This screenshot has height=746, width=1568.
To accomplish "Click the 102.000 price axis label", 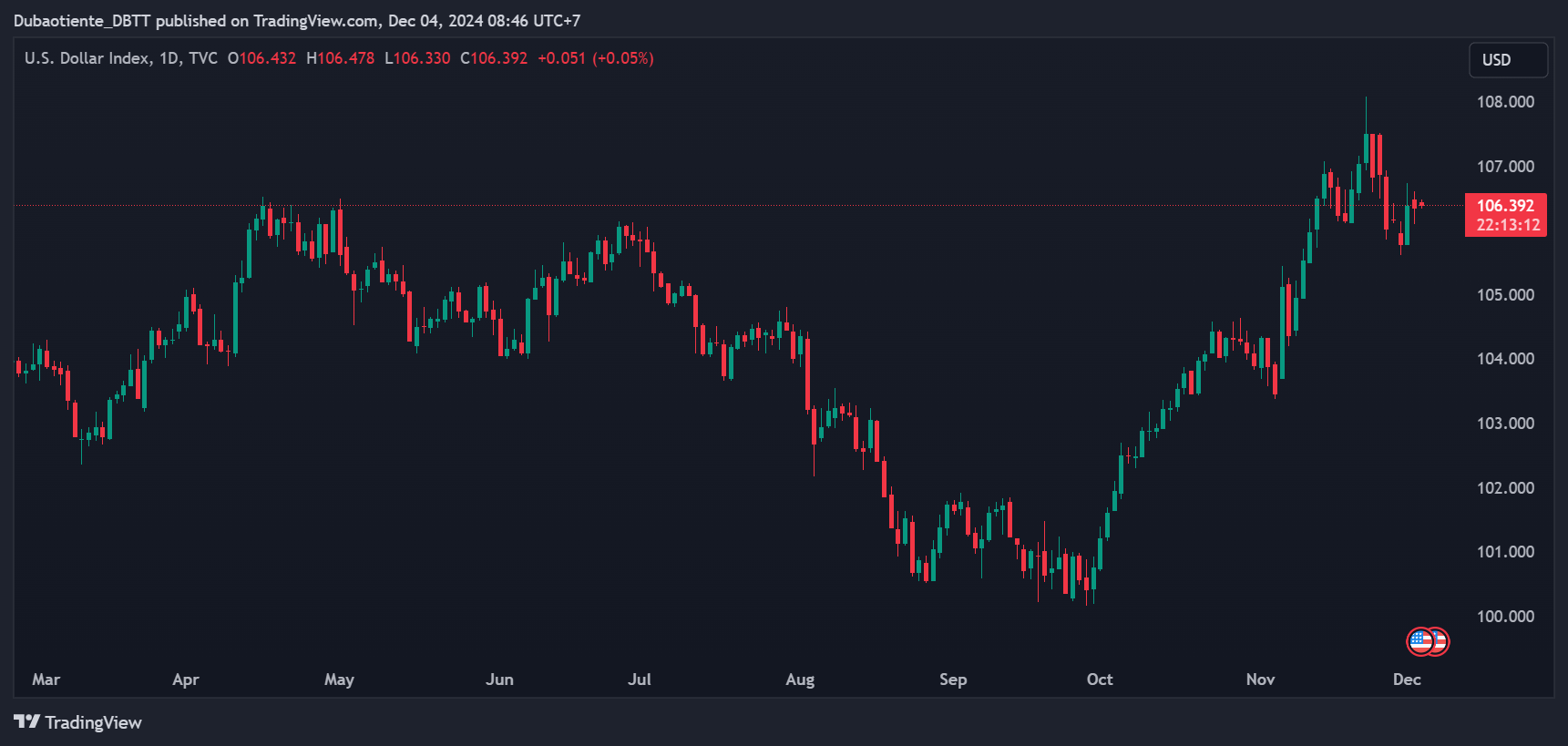I will 1505,488.
